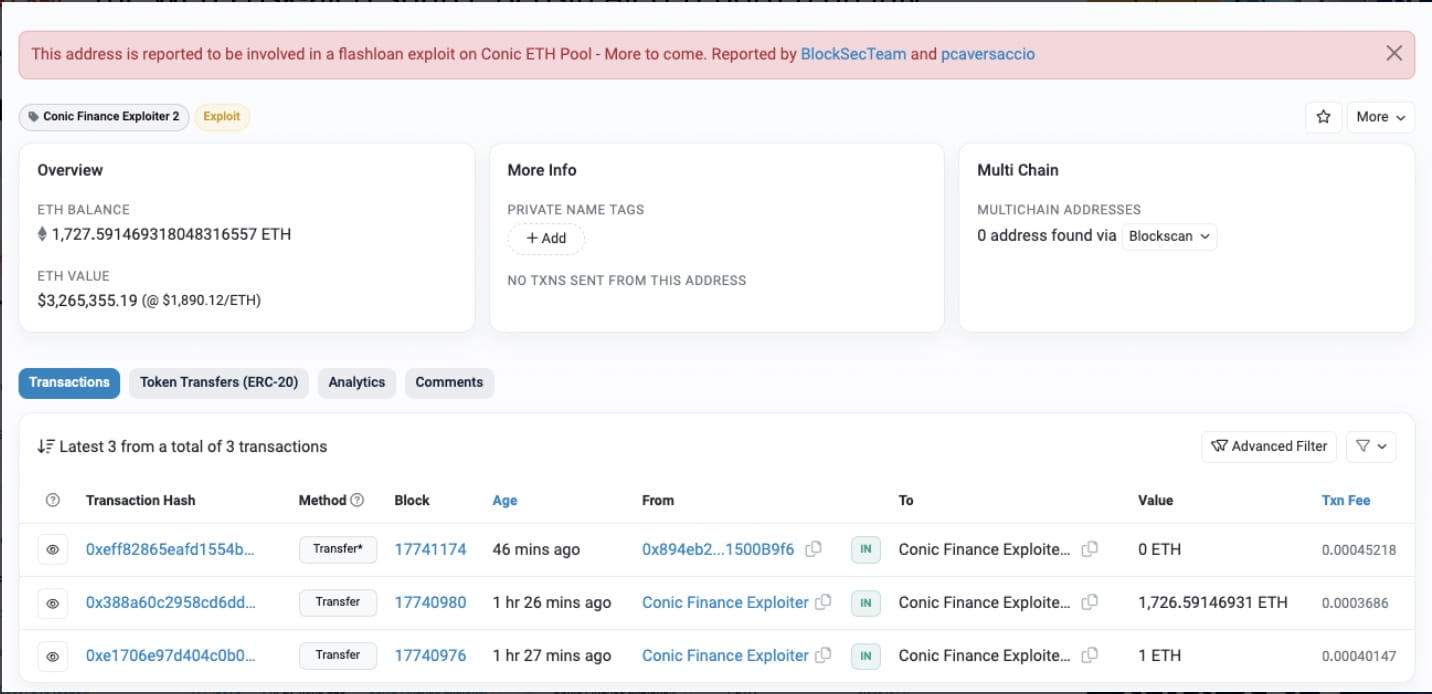Copy To address in block 17740976 row
This screenshot has height=694, width=1432.
coord(1090,655)
